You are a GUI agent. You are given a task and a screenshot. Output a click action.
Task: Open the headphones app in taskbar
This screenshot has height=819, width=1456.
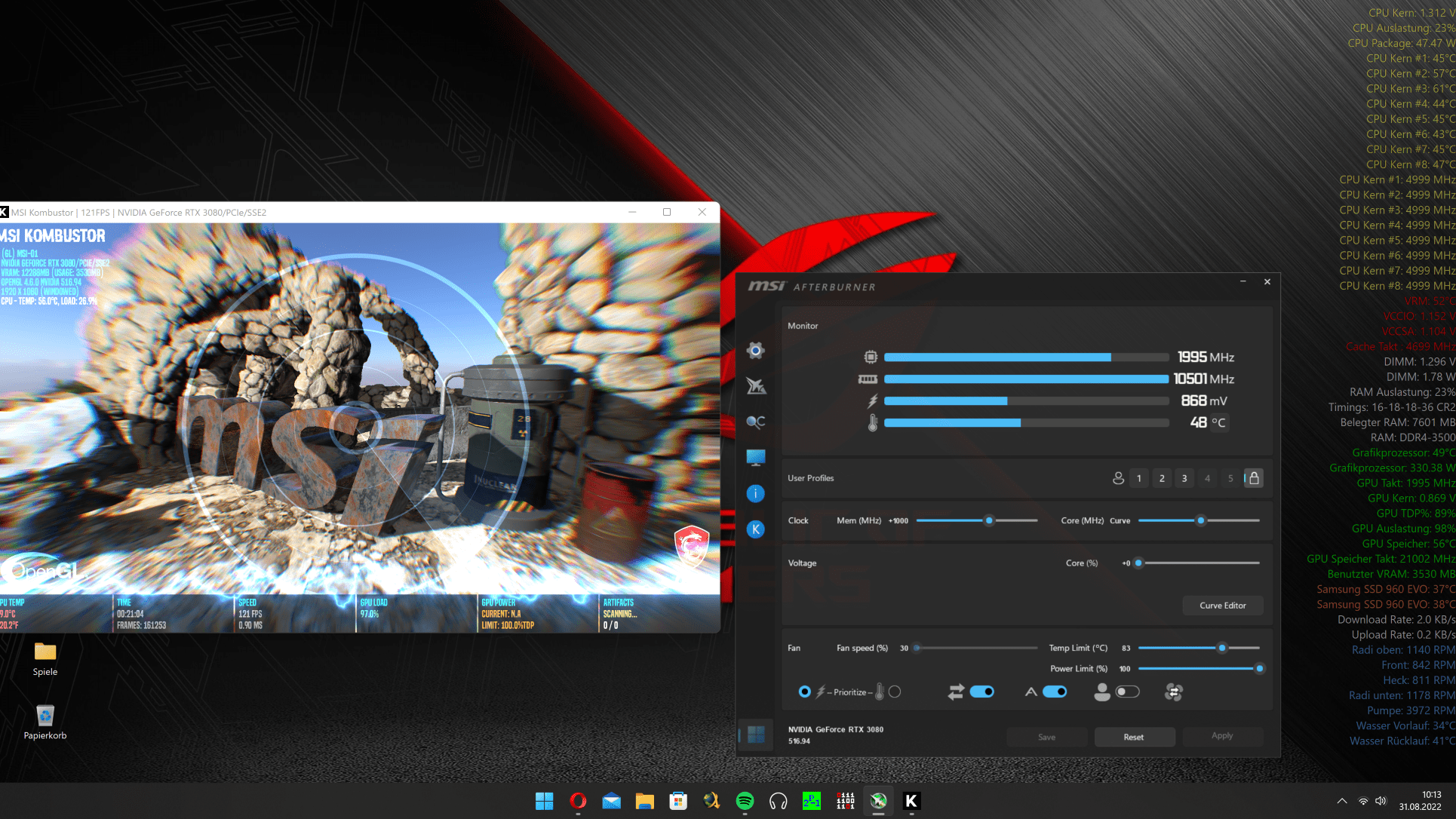pyautogui.click(x=779, y=801)
